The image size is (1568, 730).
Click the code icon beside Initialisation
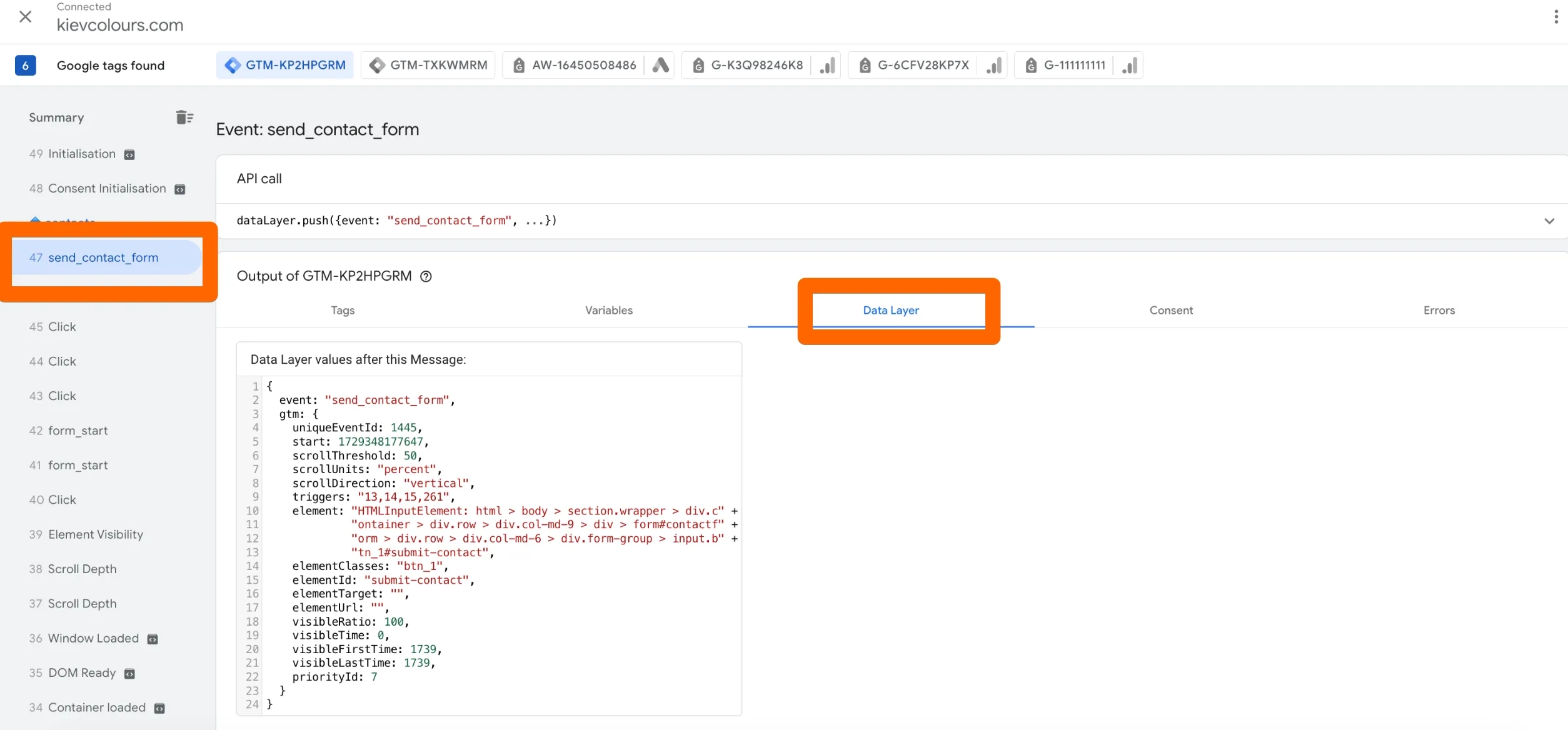tap(129, 154)
